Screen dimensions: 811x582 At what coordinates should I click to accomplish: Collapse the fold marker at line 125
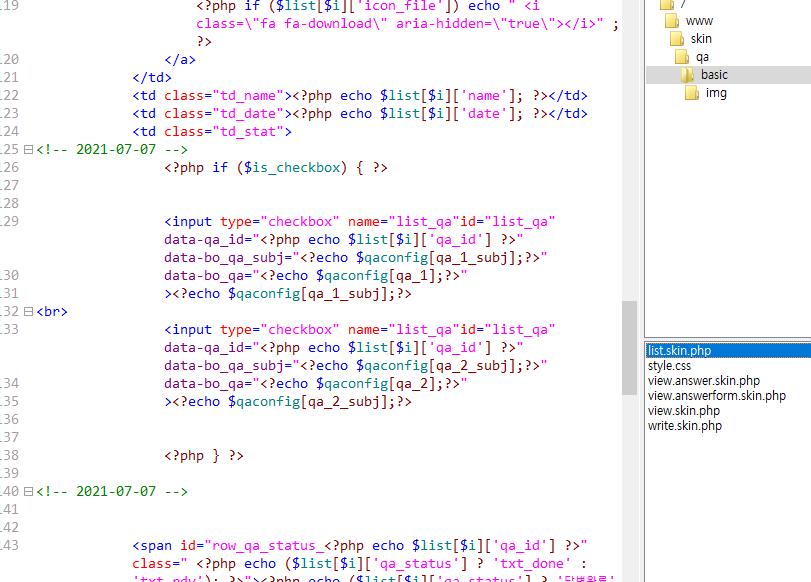pyautogui.click(x=28, y=150)
